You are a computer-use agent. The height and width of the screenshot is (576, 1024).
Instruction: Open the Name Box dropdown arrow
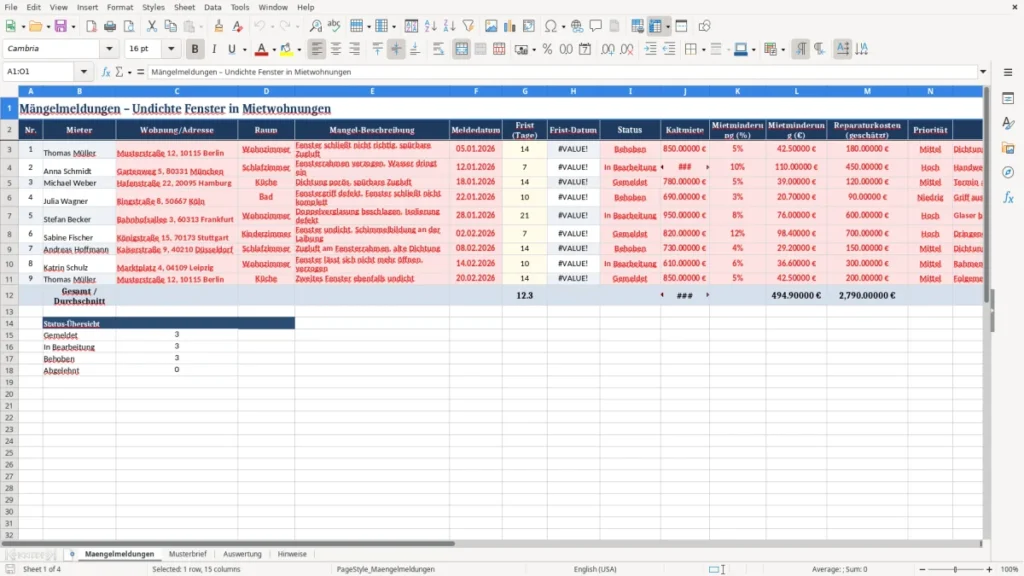(84, 72)
